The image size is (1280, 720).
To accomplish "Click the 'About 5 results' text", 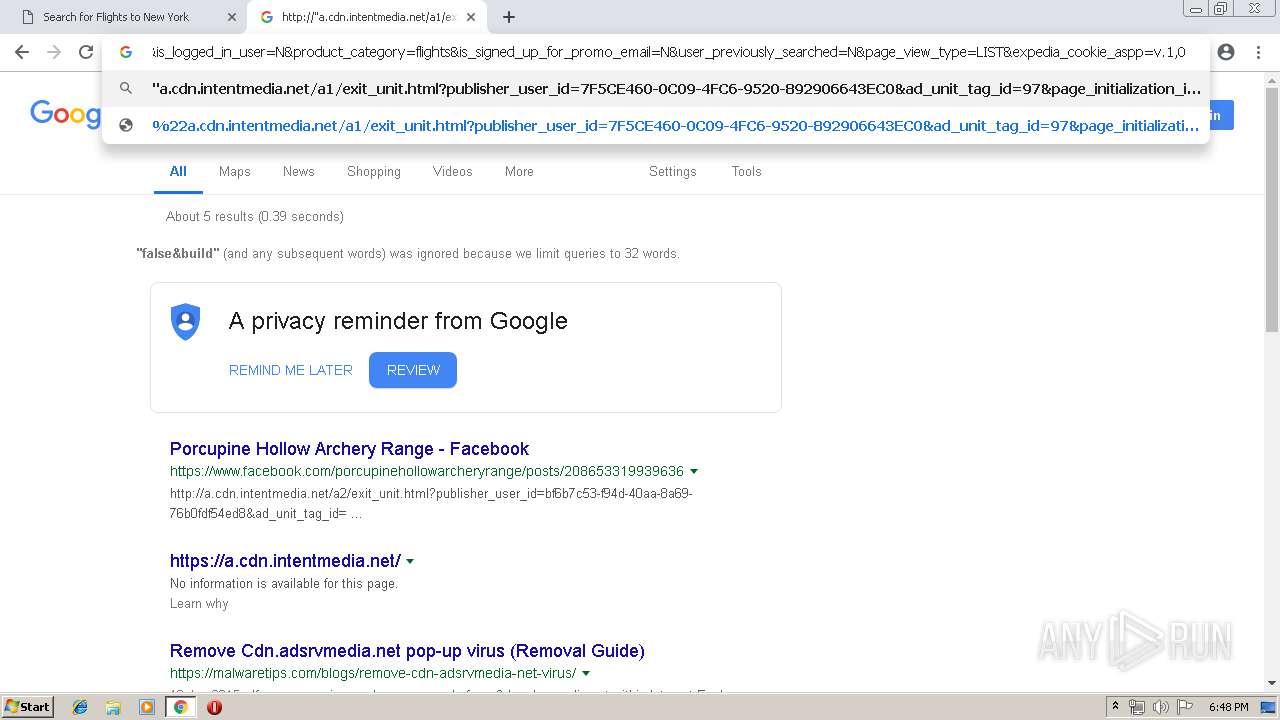I will [x=255, y=217].
